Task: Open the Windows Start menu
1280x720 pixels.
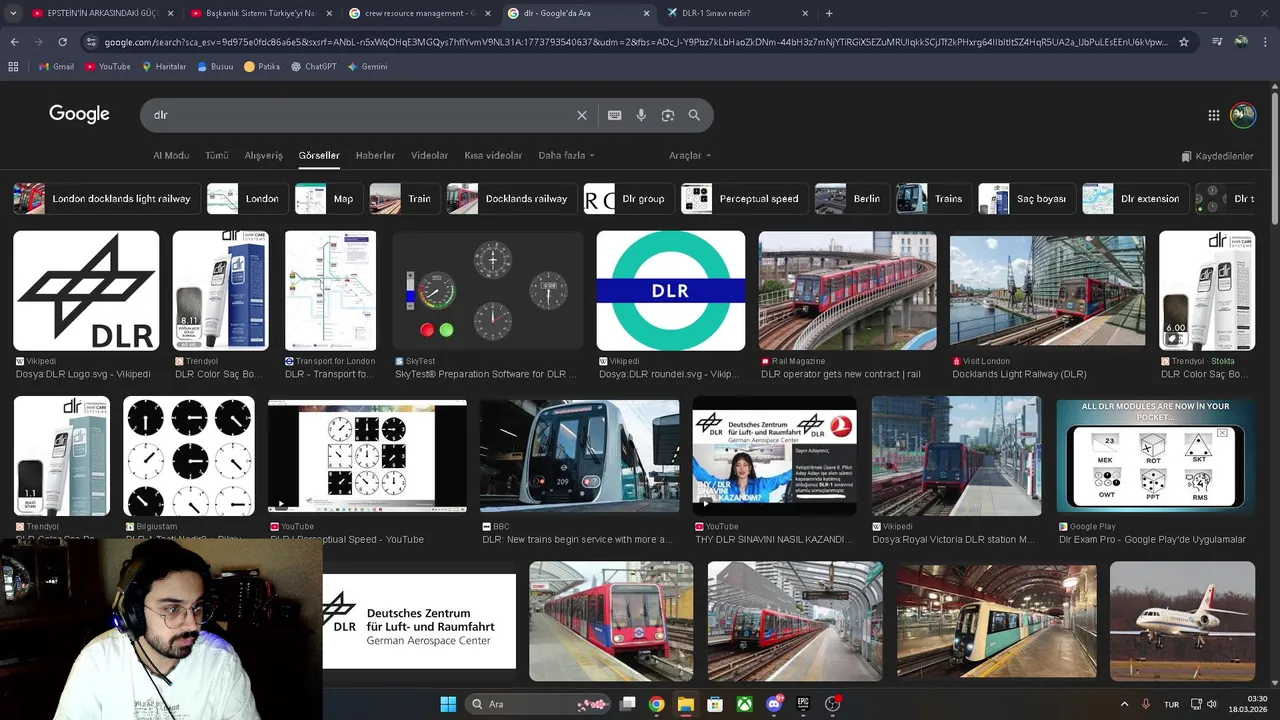Action: click(448, 704)
